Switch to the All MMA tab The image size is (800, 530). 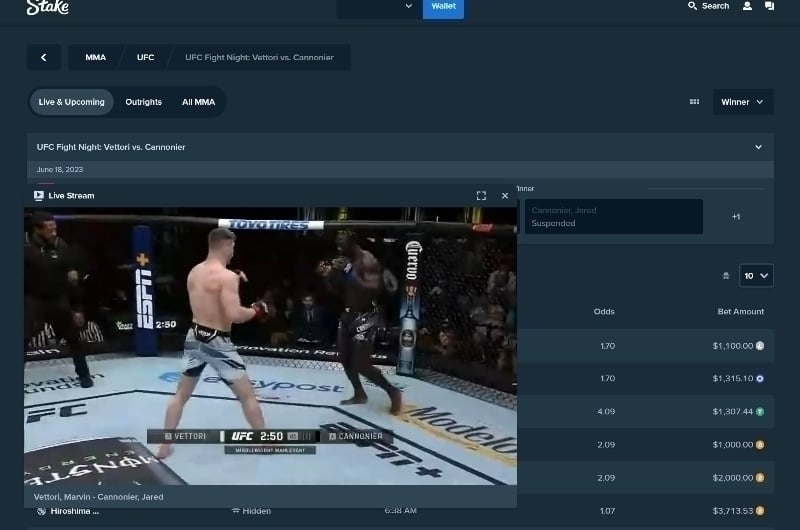198,102
